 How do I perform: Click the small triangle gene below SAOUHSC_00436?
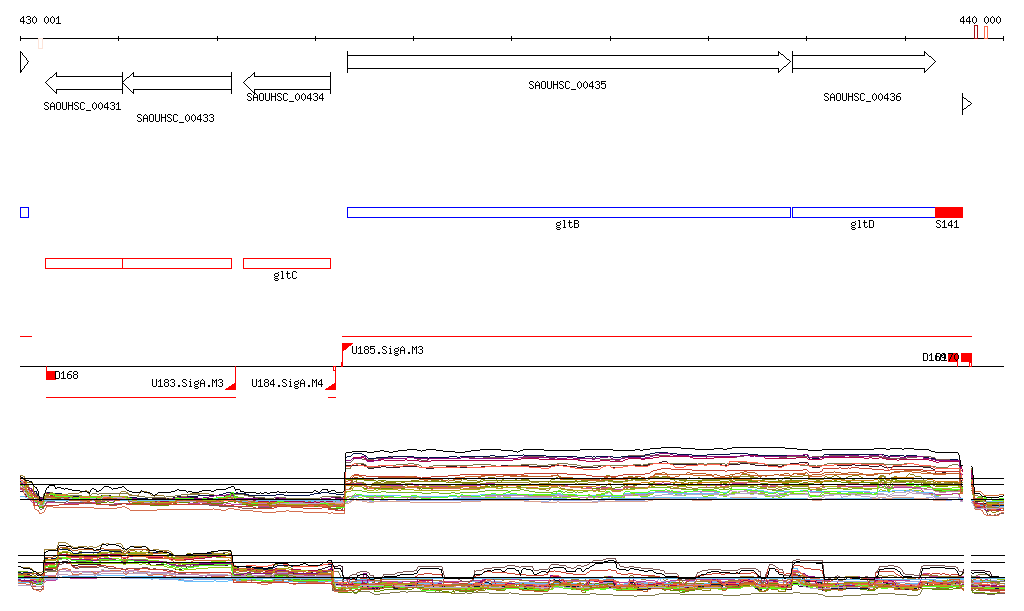[x=967, y=104]
